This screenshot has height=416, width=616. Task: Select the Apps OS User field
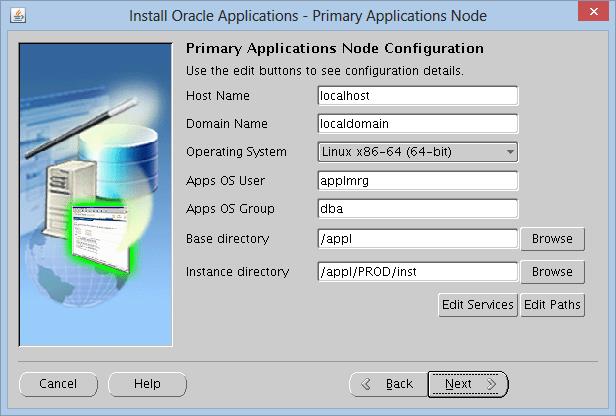(416, 181)
